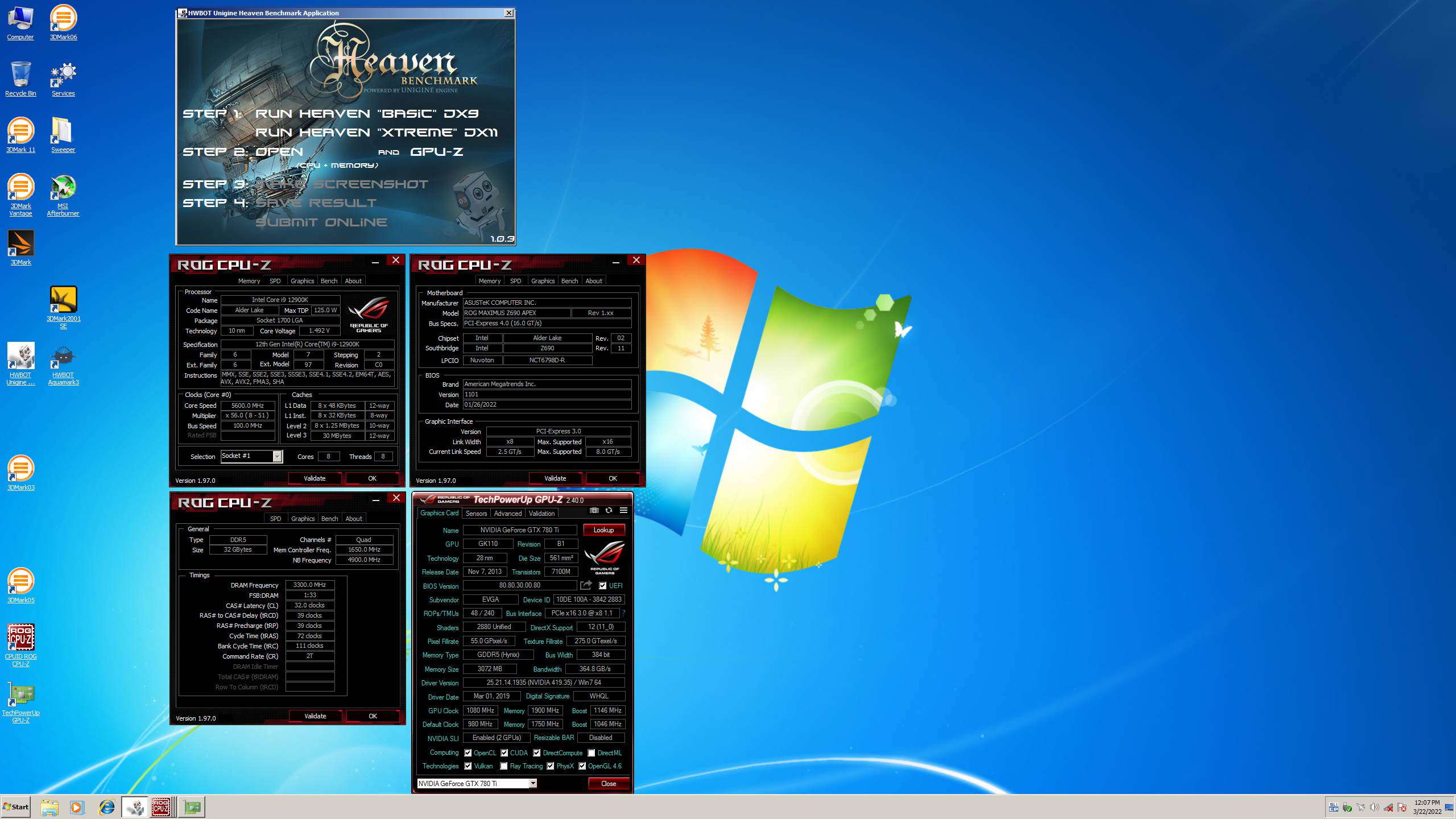Open the Computer desktop icon

click(x=20, y=23)
